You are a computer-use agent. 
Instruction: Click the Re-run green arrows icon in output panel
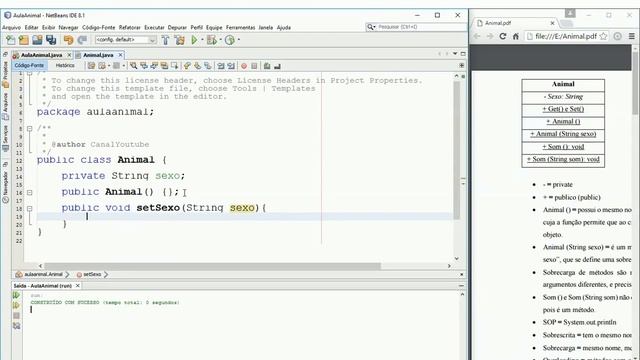pos(16,295)
